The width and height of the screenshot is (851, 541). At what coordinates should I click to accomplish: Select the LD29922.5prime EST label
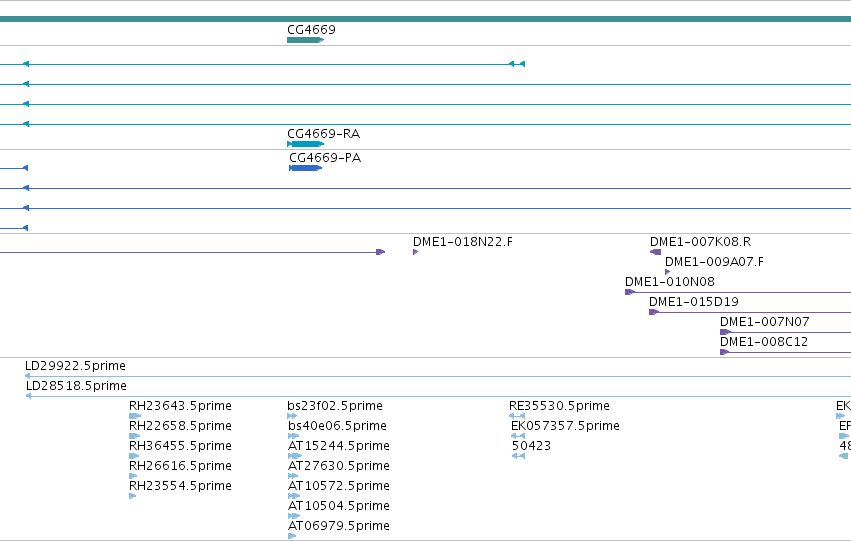click(x=75, y=366)
